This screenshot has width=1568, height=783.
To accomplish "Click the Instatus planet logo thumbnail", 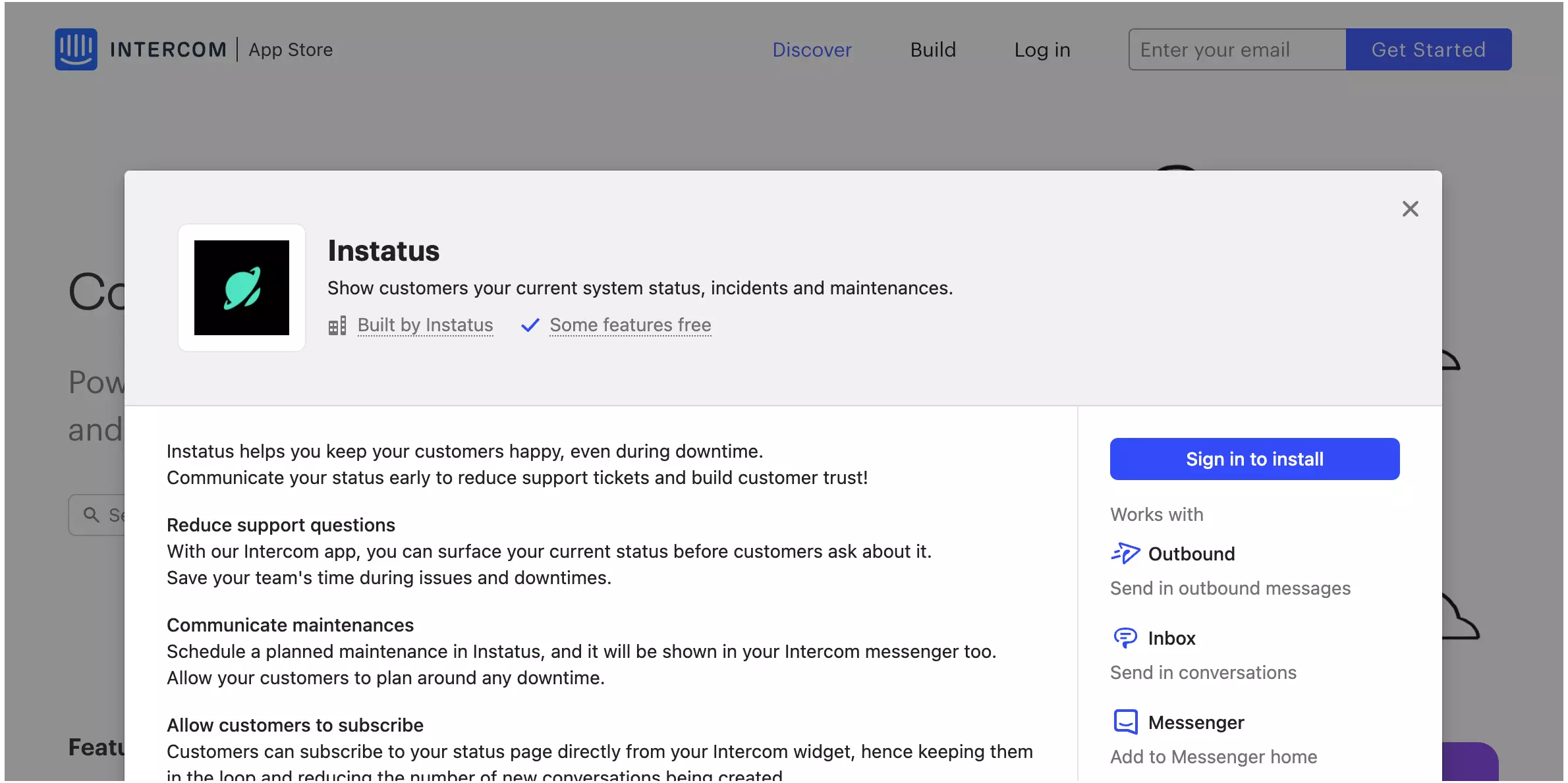I will tap(242, 288).
